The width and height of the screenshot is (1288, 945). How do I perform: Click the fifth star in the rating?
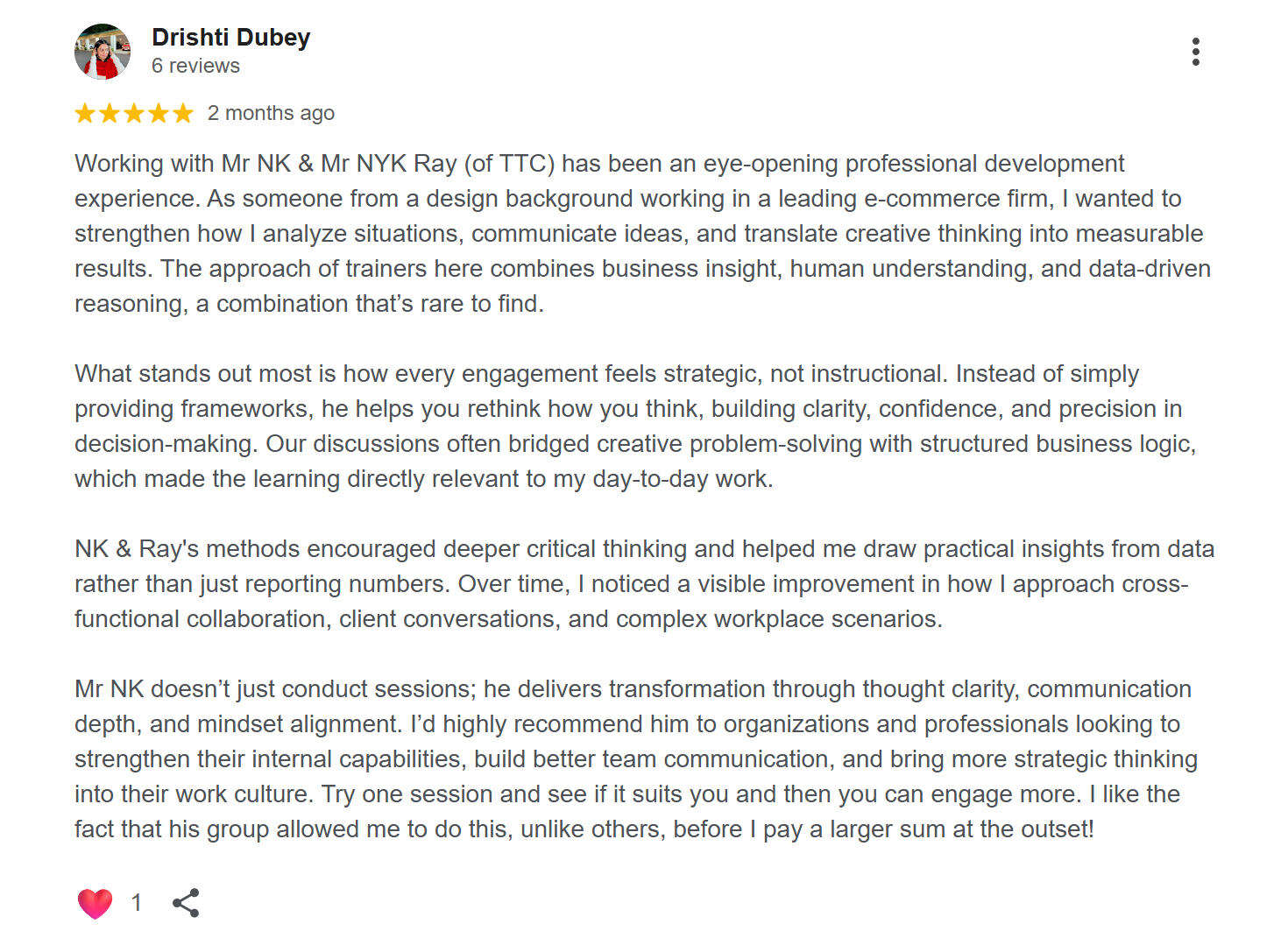[183, 113]
